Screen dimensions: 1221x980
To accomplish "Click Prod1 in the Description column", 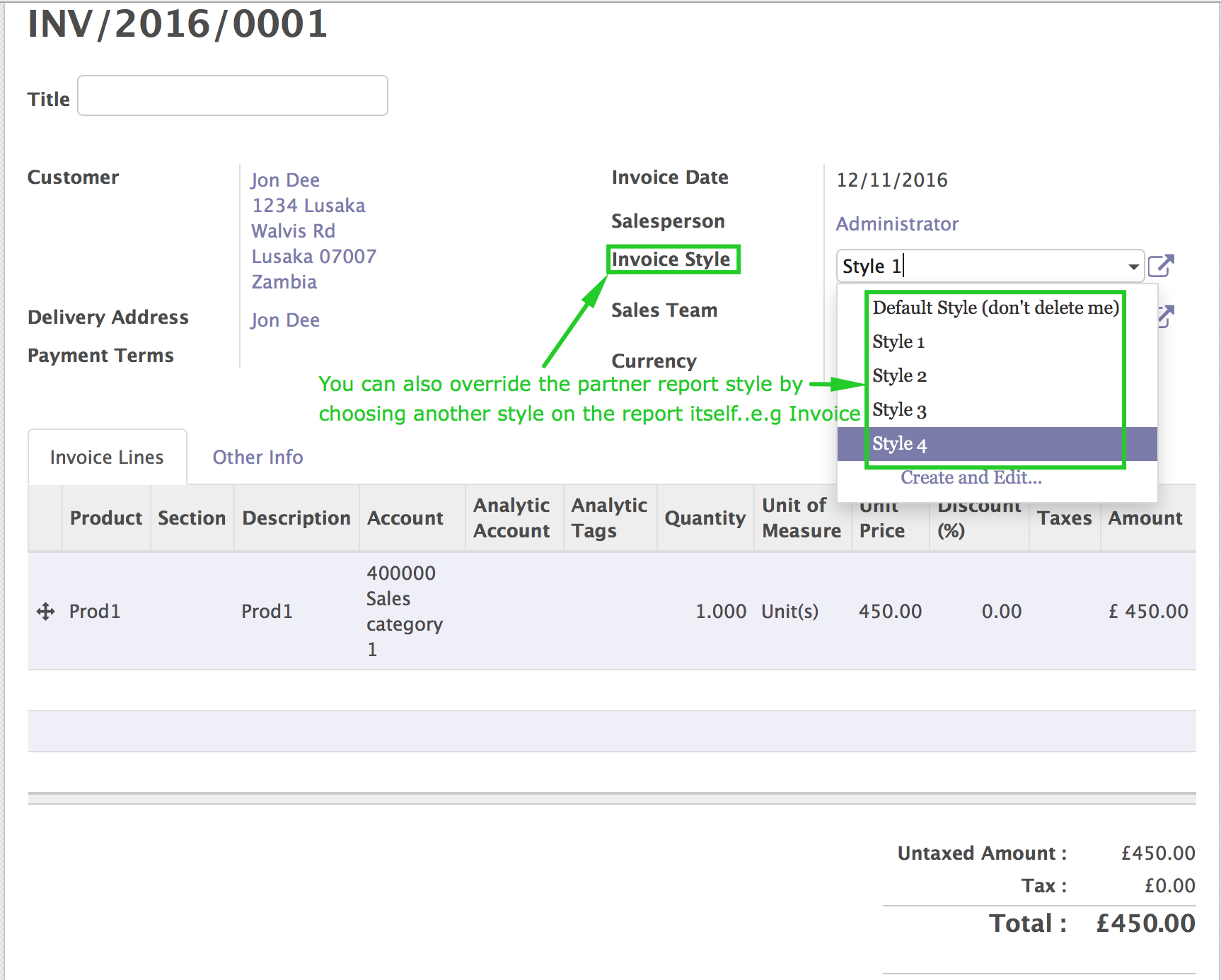I will [x=267, y=612].
